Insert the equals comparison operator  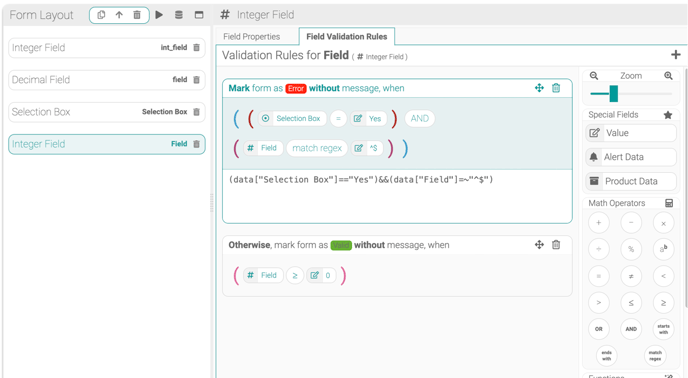pos(598,276)
